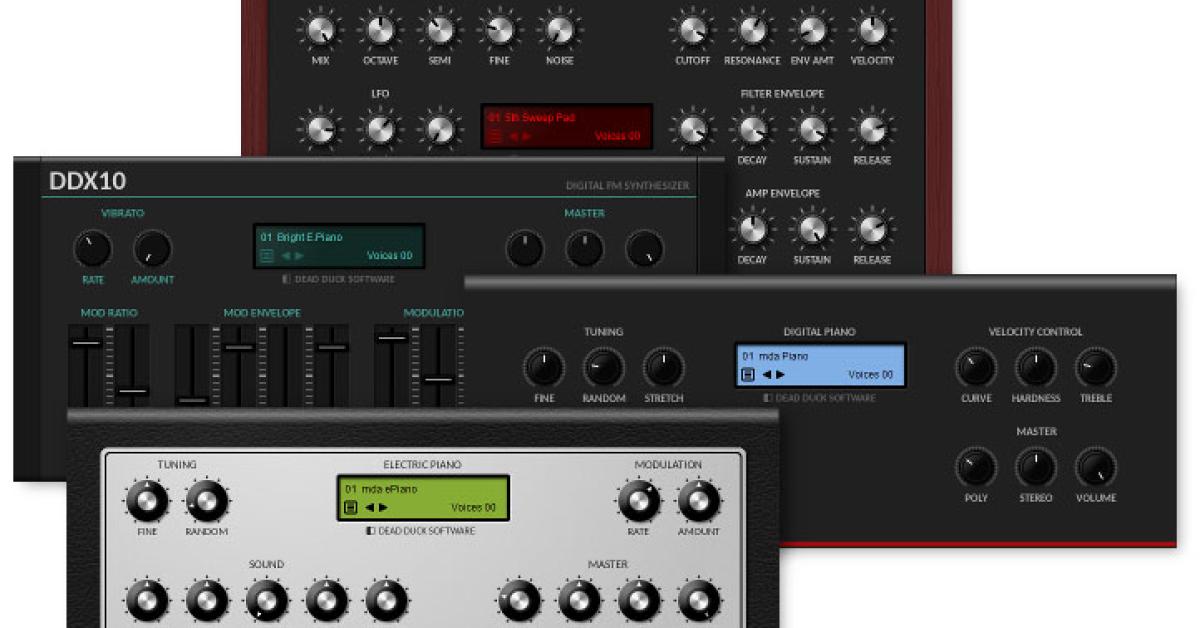Screen dimensions: 1200x628
Task: Open the preset menu icon in DDX10 display
Action: [267, 256]
